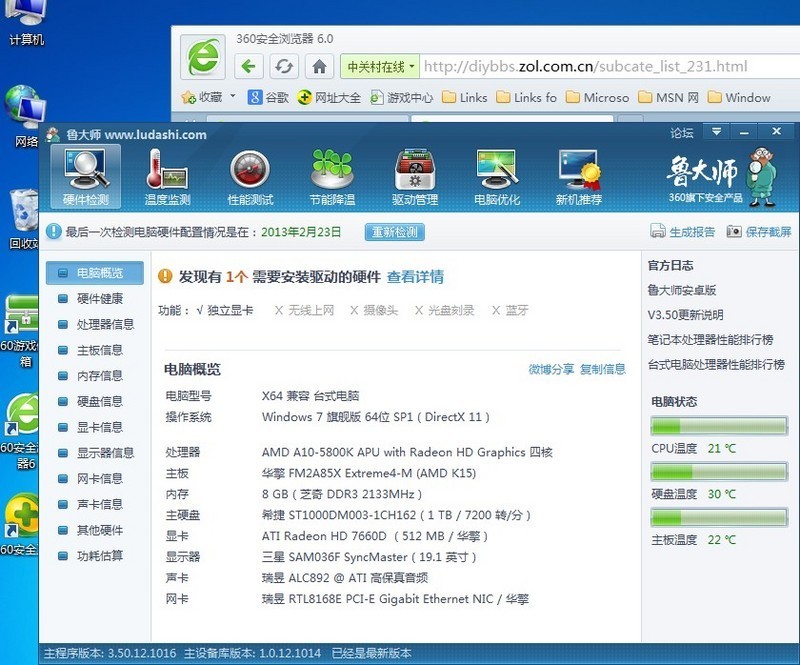The image size is (800, 665).
Task: Select 电脑概览 in the sidebar
Action: (x=95, y=273)
